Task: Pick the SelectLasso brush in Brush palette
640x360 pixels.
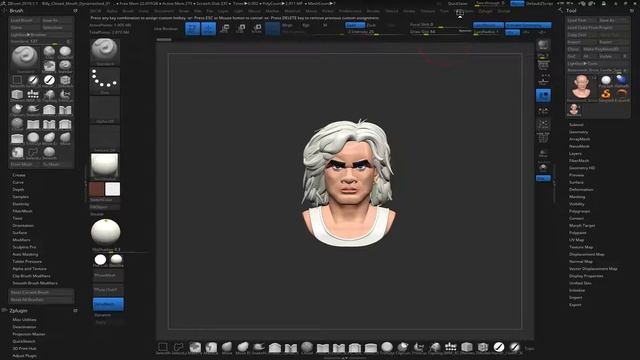Action: pyautogui.click(x=33, y=153)
